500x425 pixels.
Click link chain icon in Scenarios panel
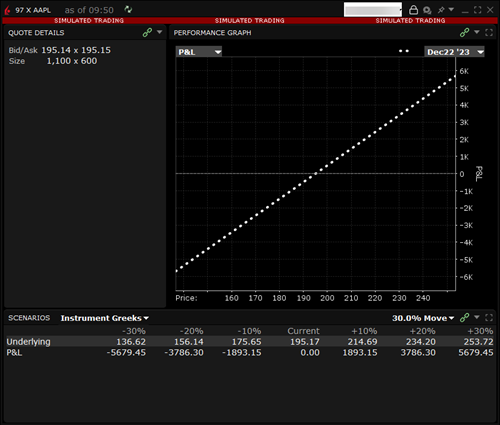point(464,318)
